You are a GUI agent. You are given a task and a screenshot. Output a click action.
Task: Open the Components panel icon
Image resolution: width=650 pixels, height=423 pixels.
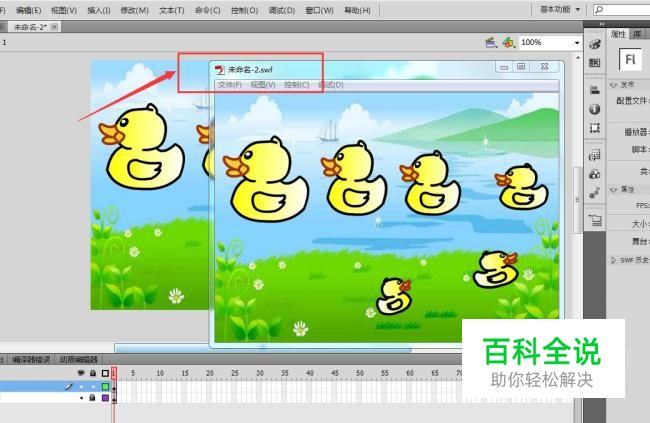pos(595,174)
